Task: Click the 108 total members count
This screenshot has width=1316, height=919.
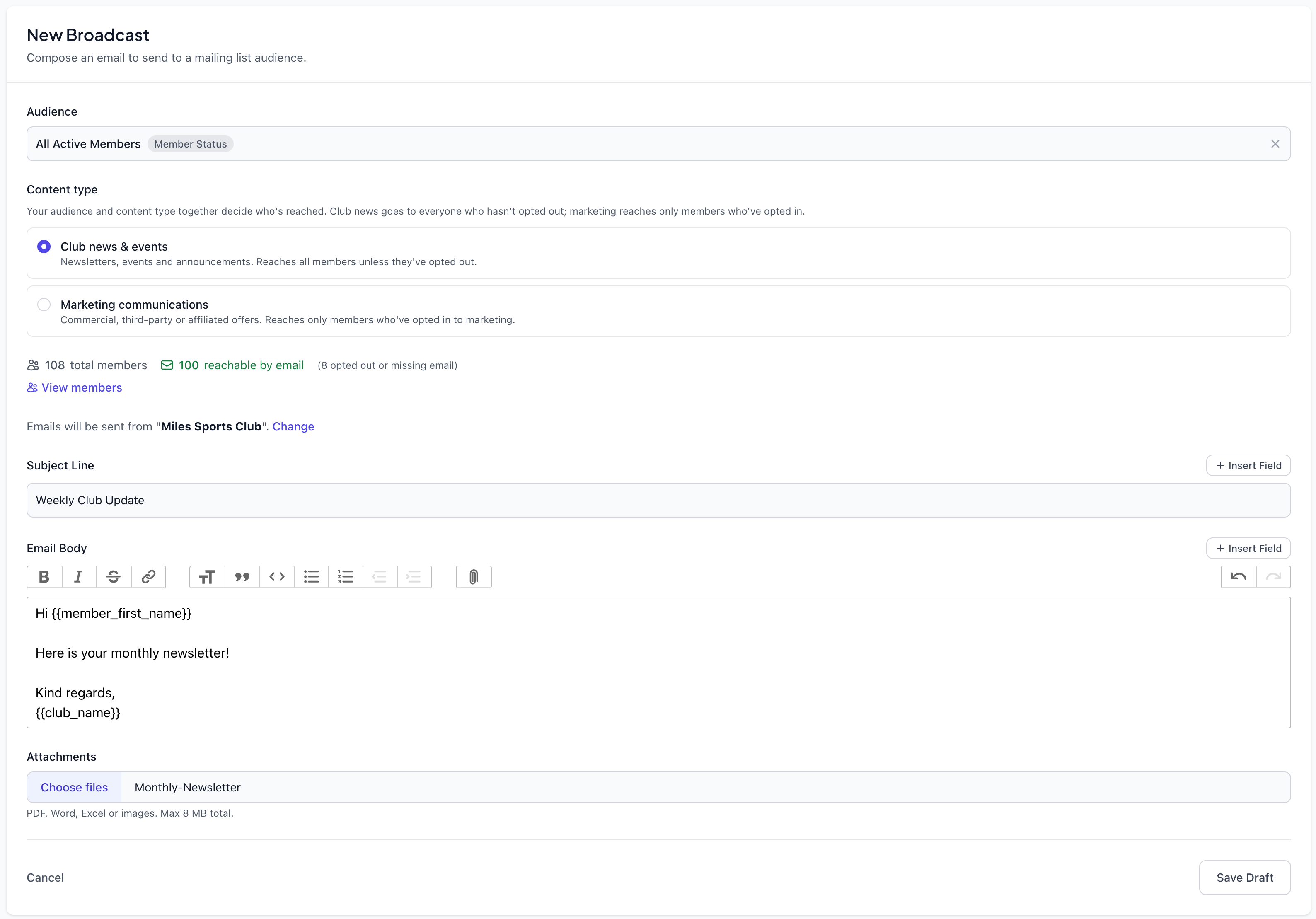Action: [87, 365]
